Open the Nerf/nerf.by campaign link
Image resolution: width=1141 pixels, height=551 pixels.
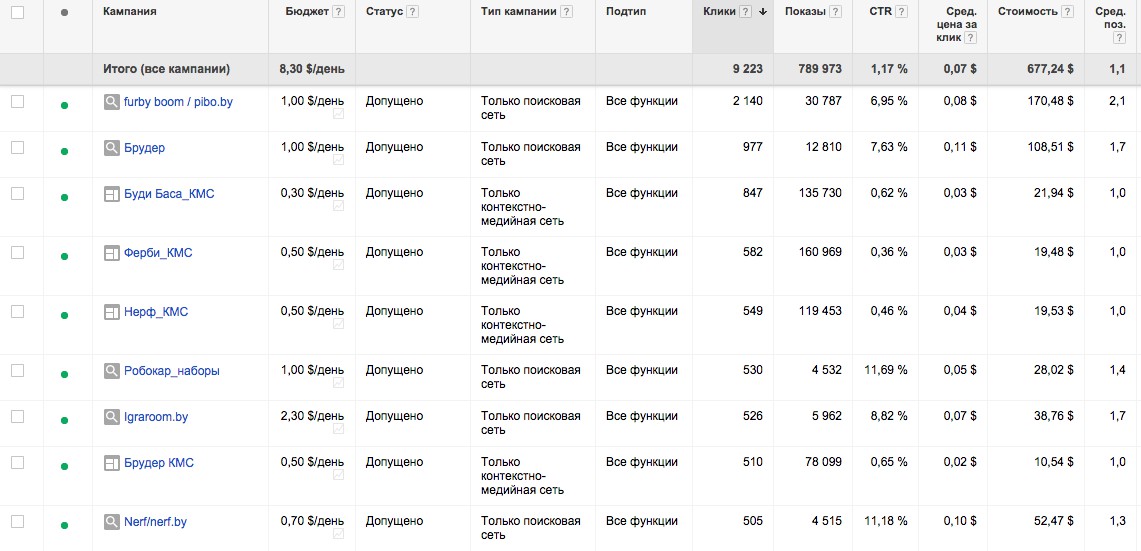coord(155,522)
